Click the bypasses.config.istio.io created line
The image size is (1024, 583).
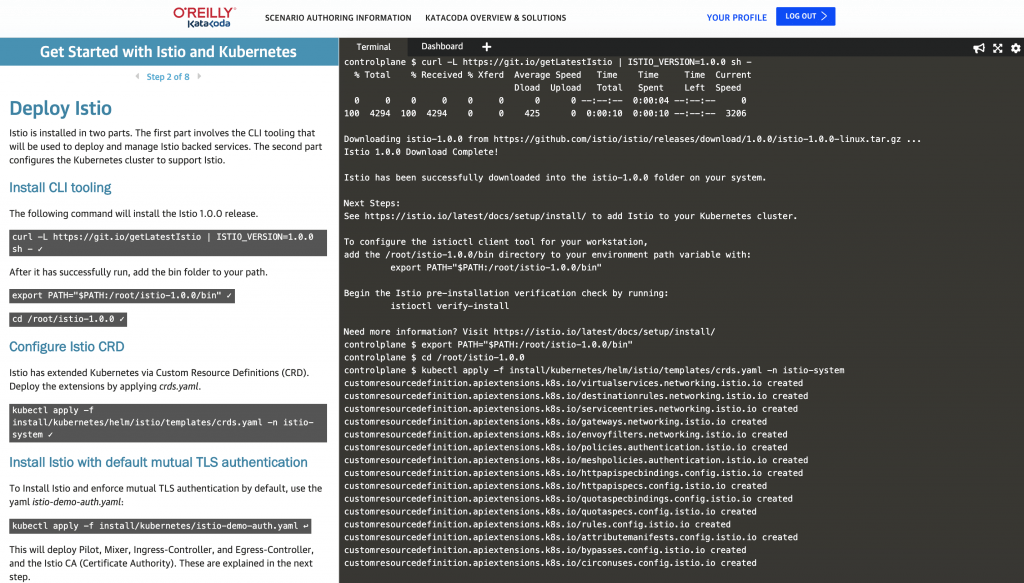point(545,550)
